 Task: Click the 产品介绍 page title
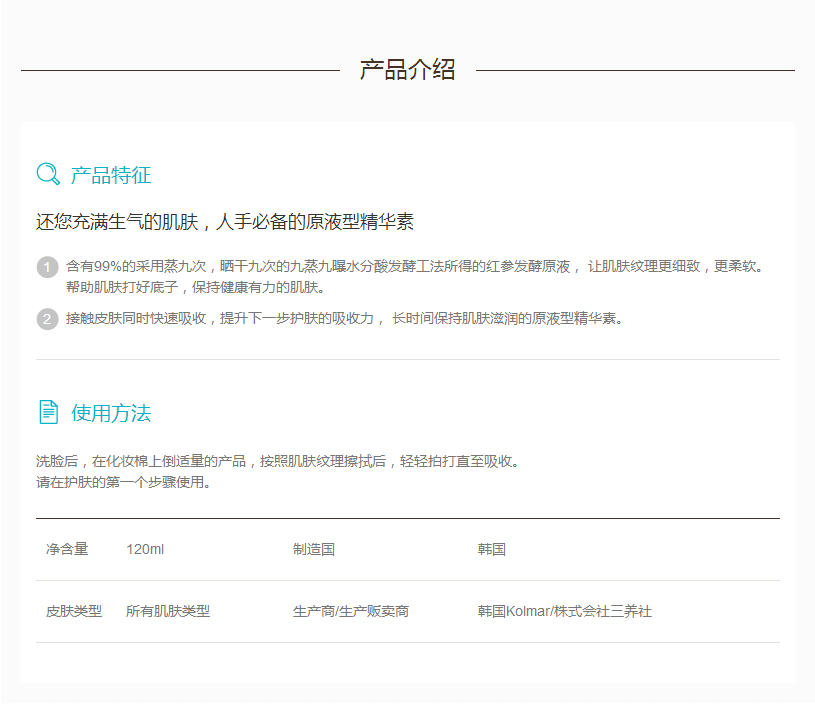408,70
